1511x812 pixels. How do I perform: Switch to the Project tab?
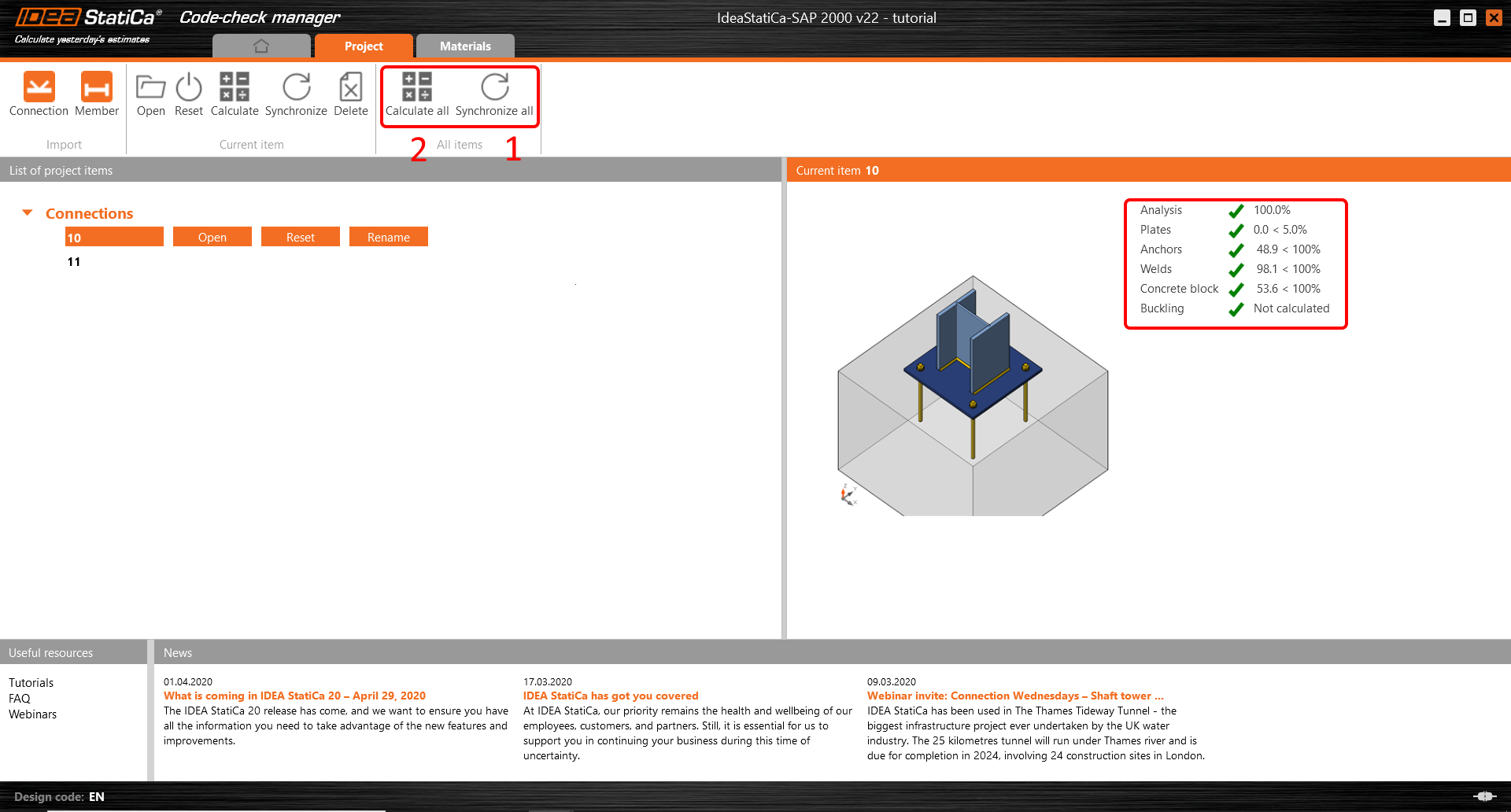[x=364, y=46]
